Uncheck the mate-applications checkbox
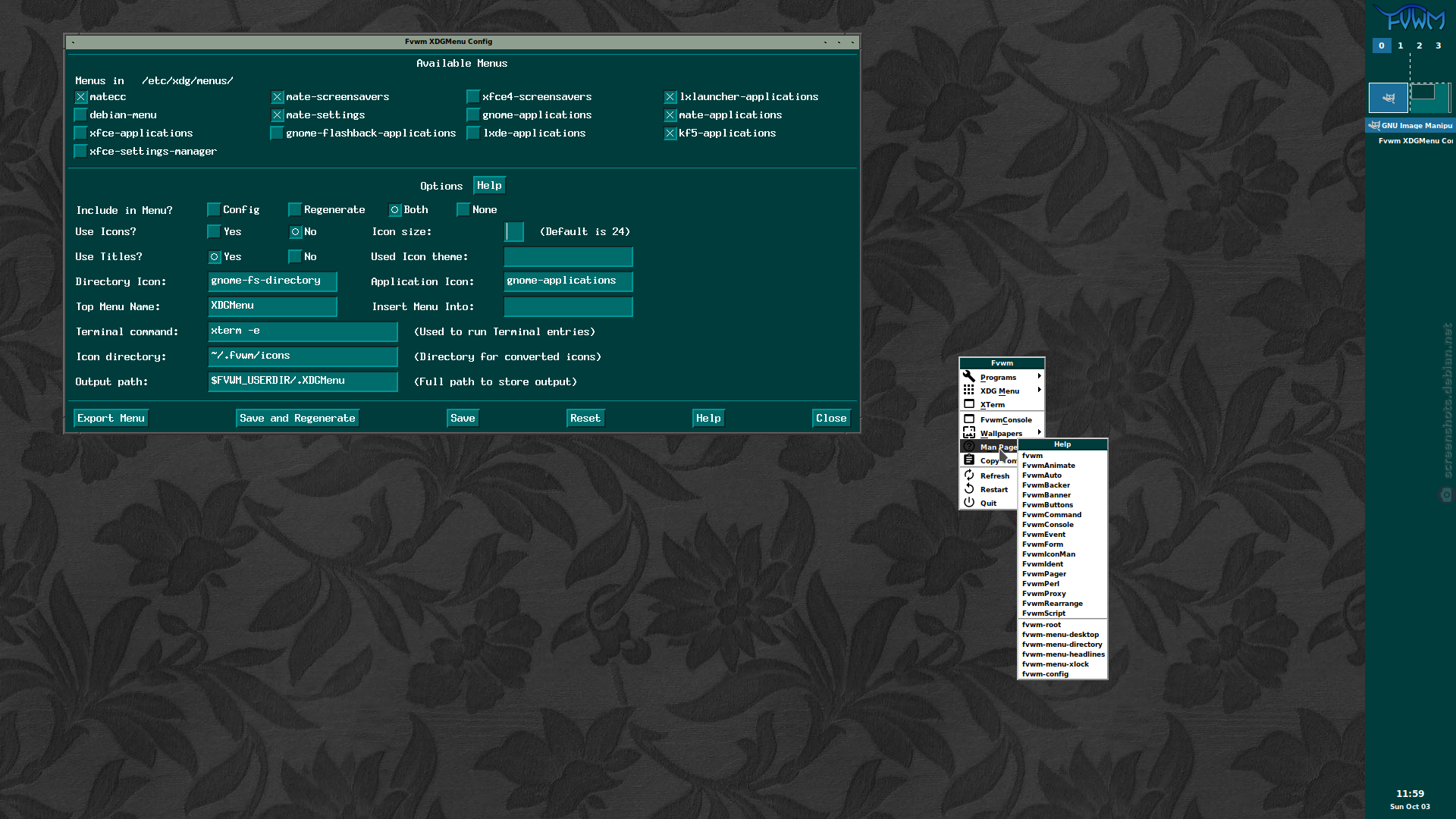 coord(670,115)
